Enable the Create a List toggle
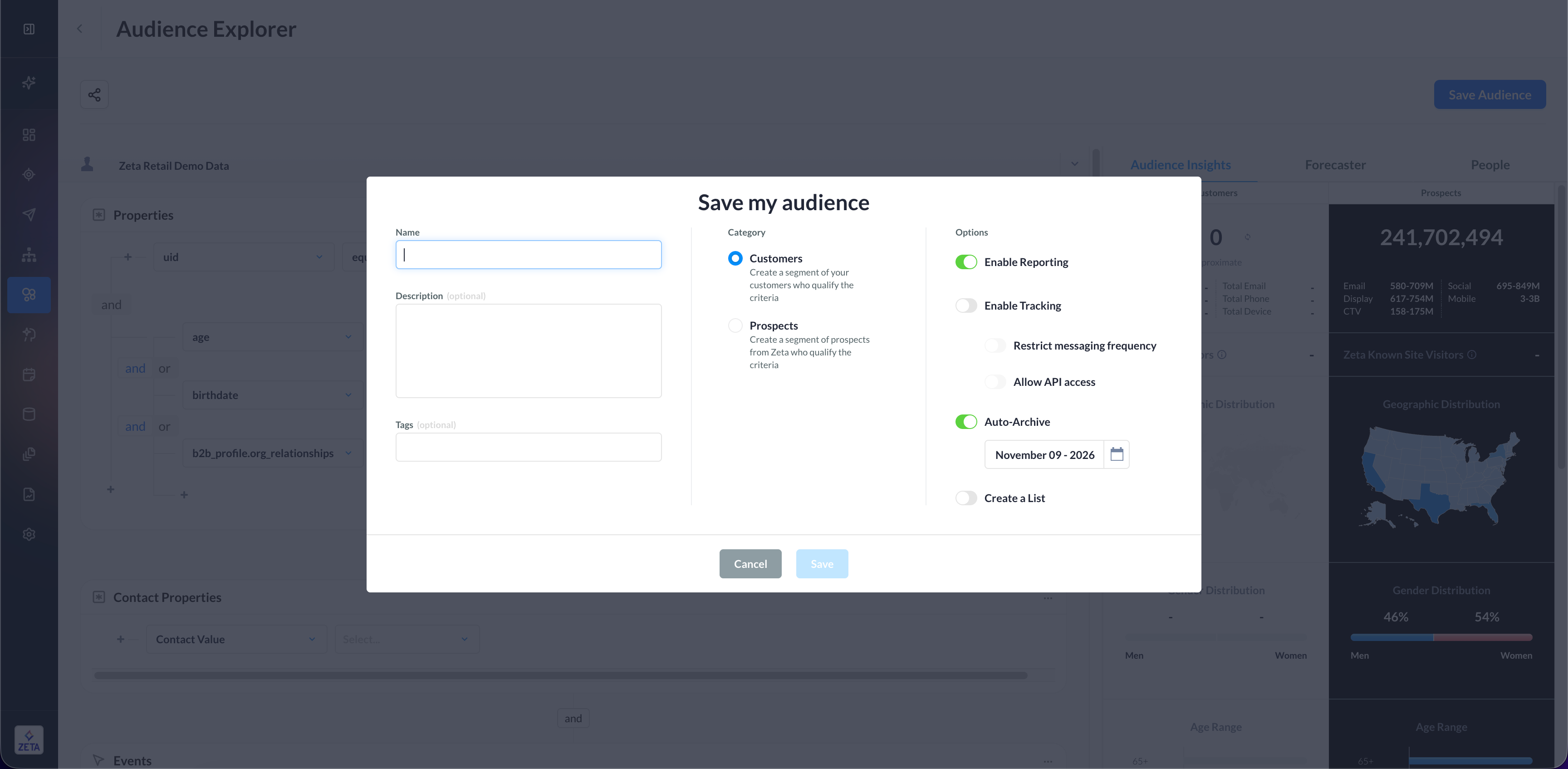1568x769 pixels. [966, 498]
